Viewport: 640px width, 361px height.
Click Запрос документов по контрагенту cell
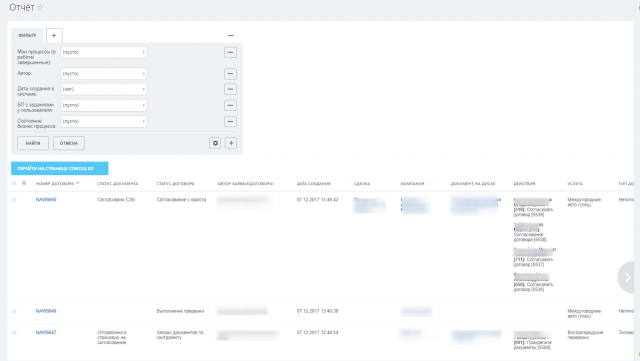180,335
